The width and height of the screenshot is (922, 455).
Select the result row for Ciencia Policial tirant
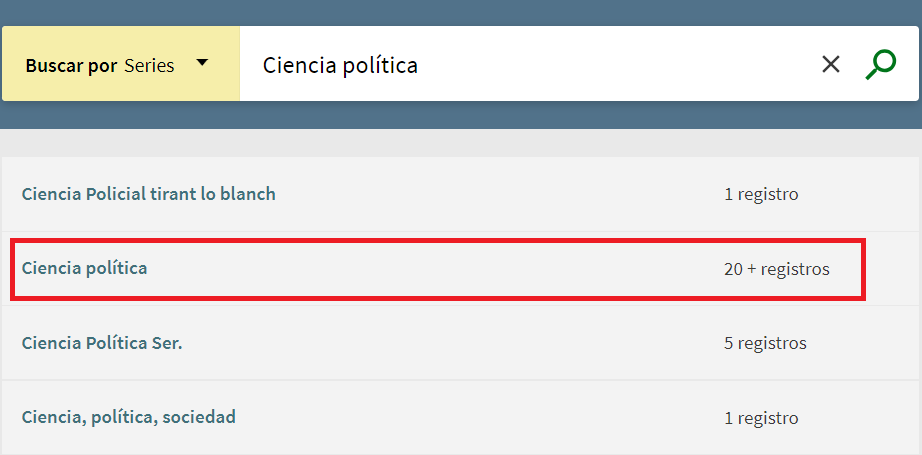pyautogui.click(x=460, y=194)
